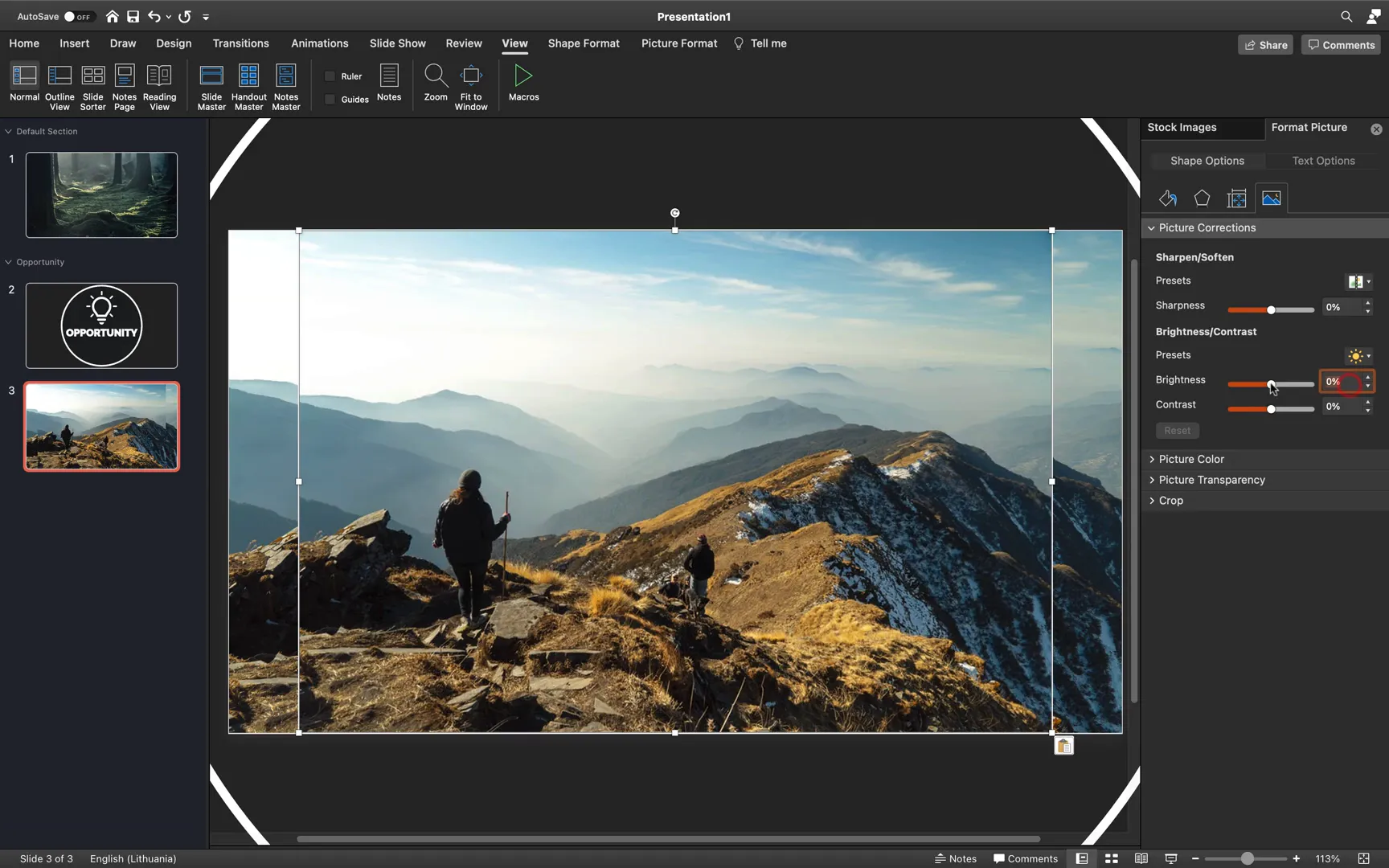The width and height of the screenshot is (1389, 868).
Task: Open Slide Master view
Action: point(211,87)
